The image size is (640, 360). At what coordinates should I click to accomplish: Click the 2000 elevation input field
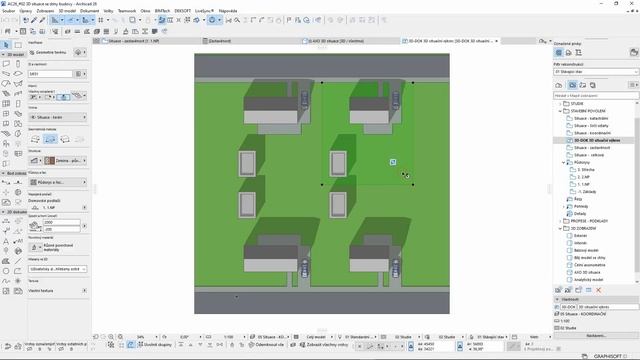(x=62, y=222)
